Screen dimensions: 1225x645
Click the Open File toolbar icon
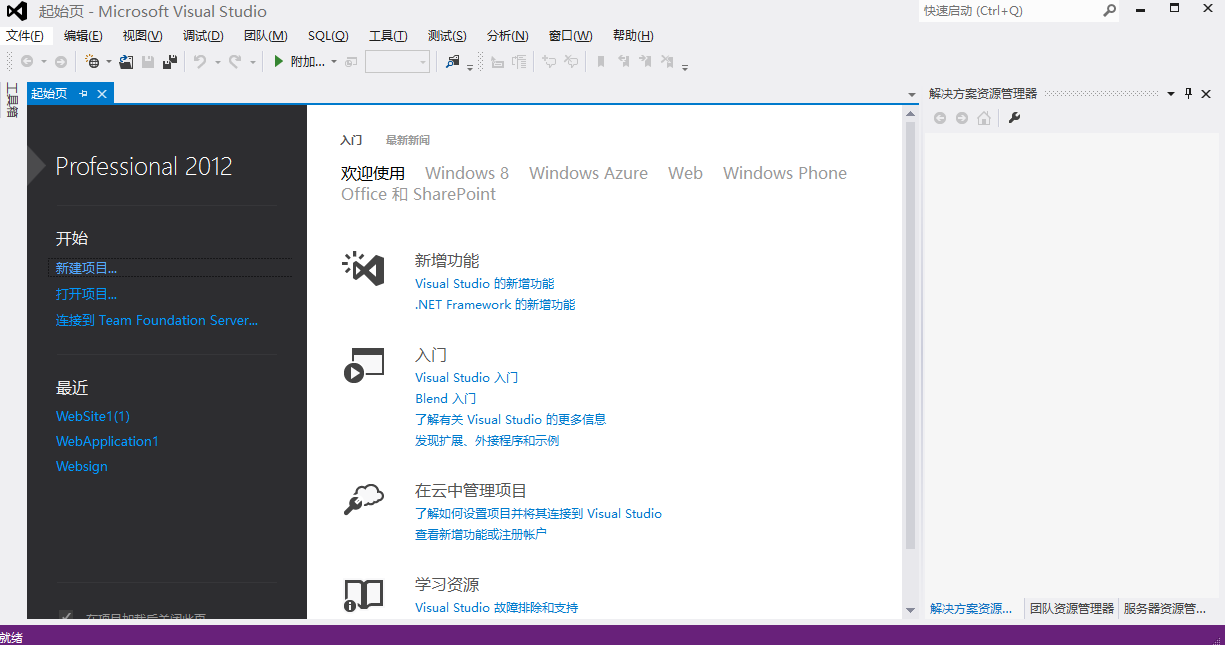[126, 62]
